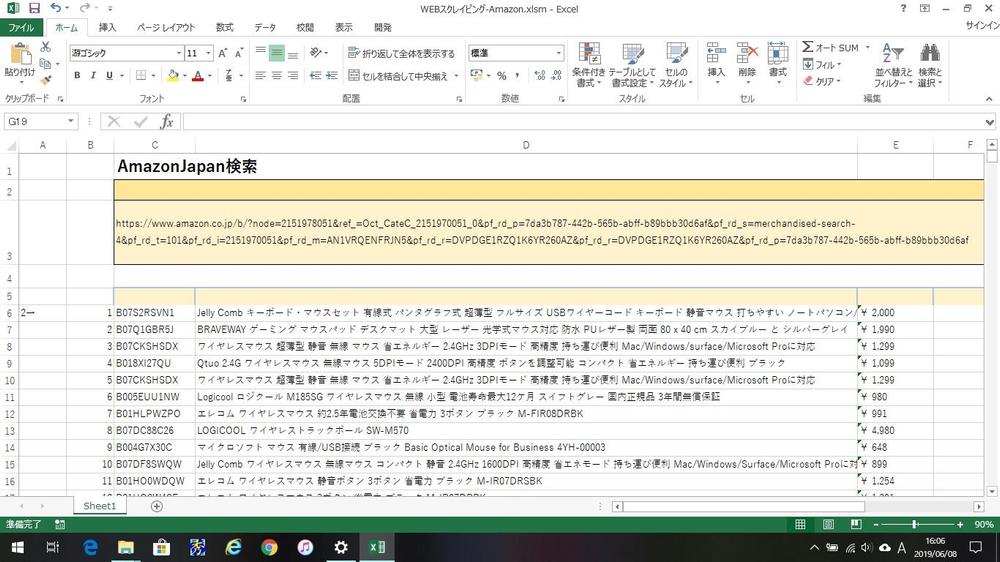The image size is (1000, 562).
Task: Click merge and center (セルを結合して中央揃え)
Action: click(x=399, y=76)
